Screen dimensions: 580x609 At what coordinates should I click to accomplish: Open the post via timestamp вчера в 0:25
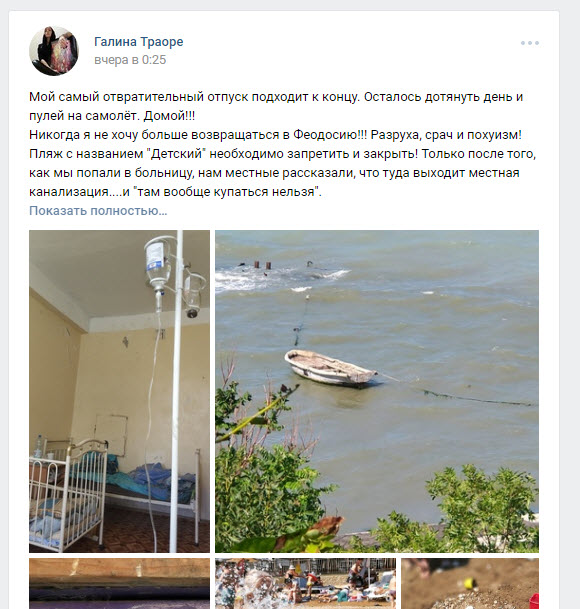[130, 60]
